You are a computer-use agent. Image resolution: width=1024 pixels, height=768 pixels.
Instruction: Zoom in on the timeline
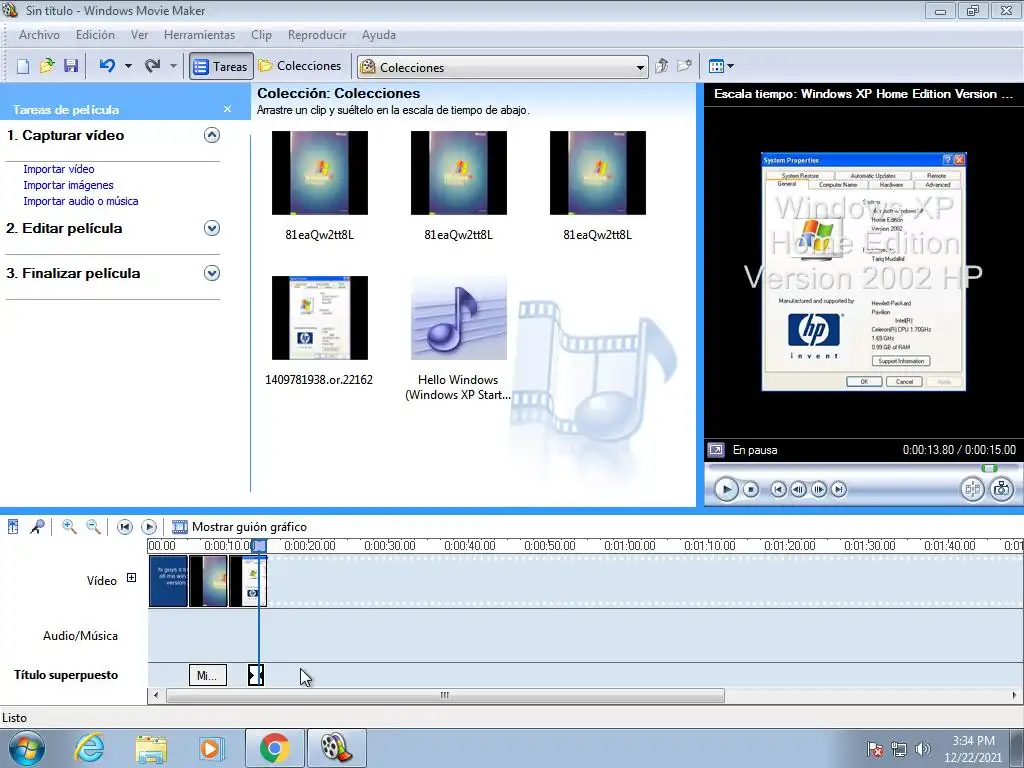[x=69, y=526]
